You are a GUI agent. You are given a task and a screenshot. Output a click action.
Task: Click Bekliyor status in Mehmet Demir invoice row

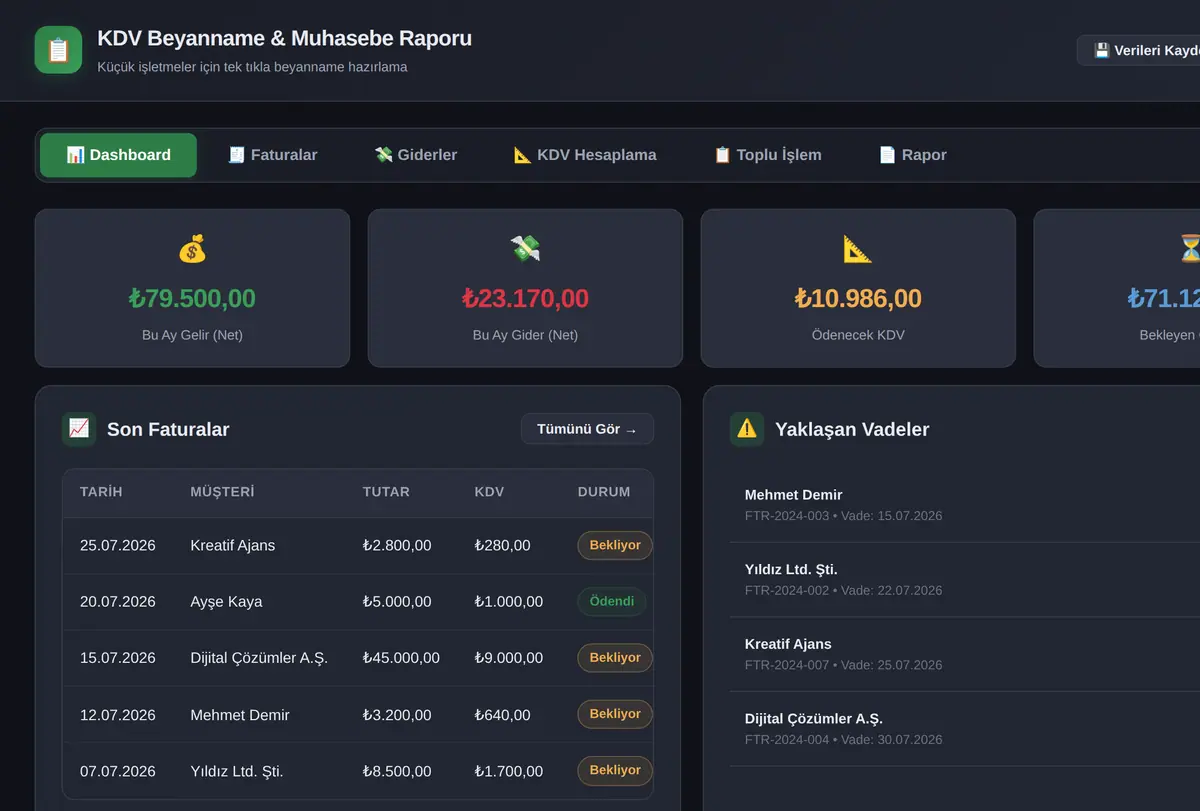click(615, 713)
